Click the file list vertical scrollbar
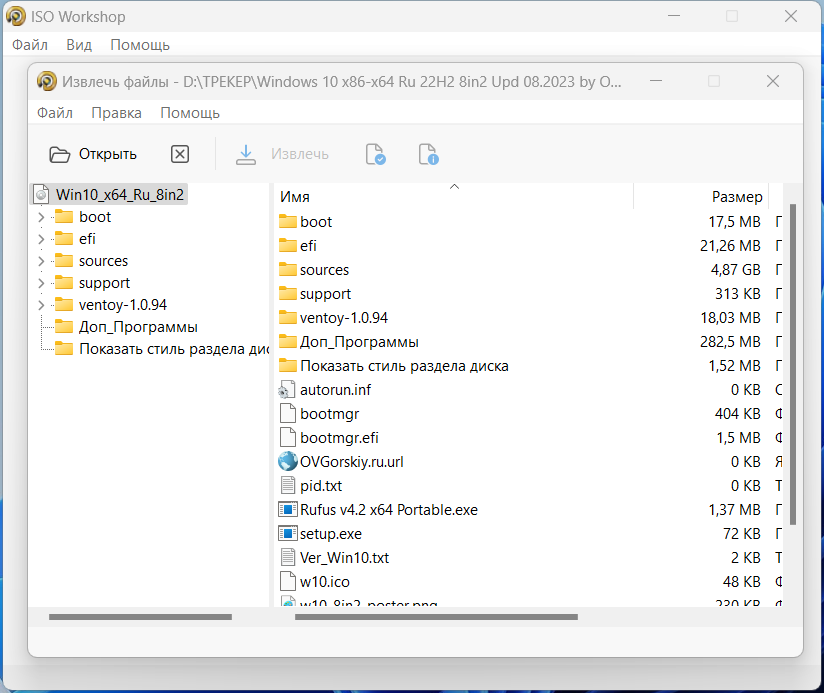The height and width of the screenshot is (693, 824). coord(792,365)
